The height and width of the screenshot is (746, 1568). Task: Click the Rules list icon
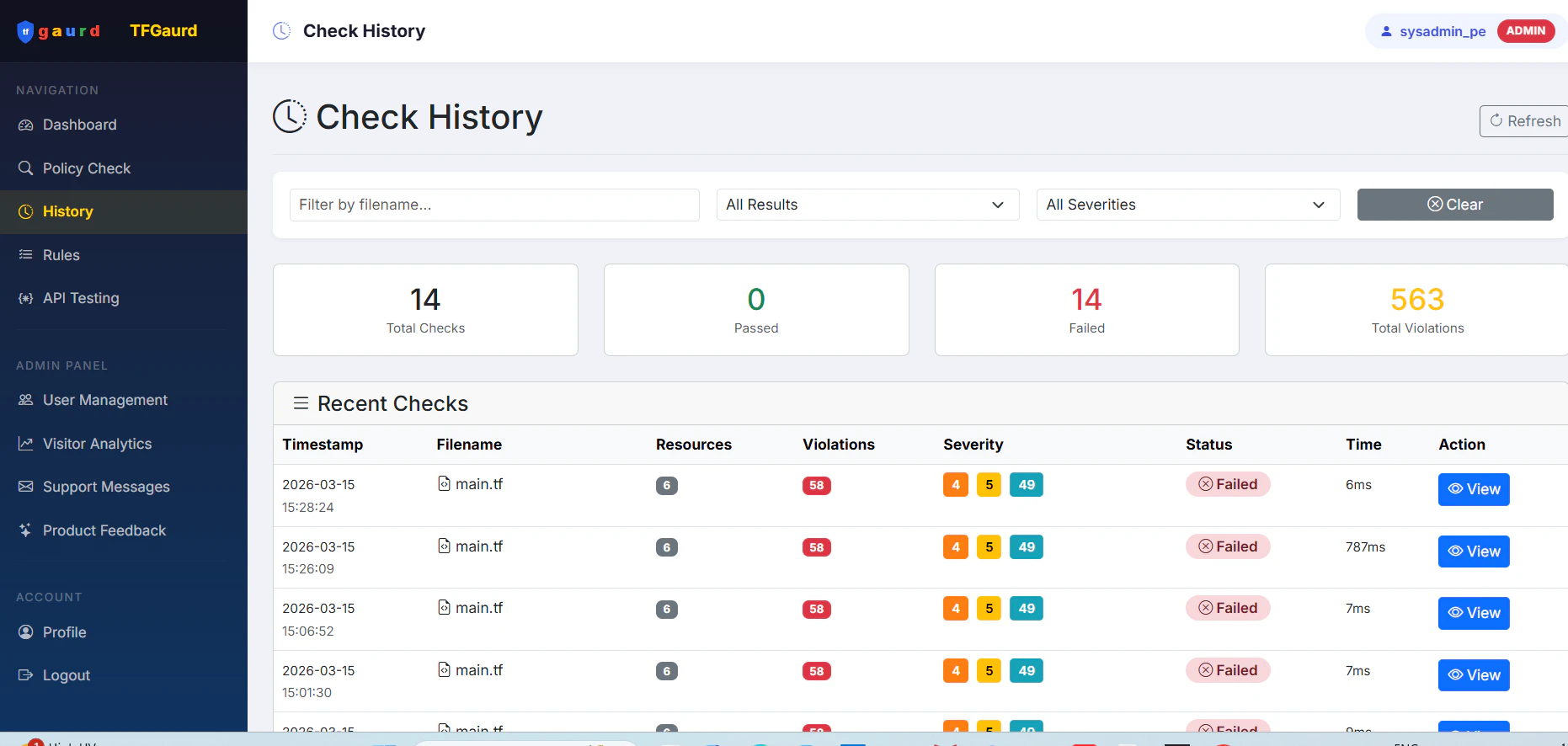pyautogui.click(x=26, y=255)
